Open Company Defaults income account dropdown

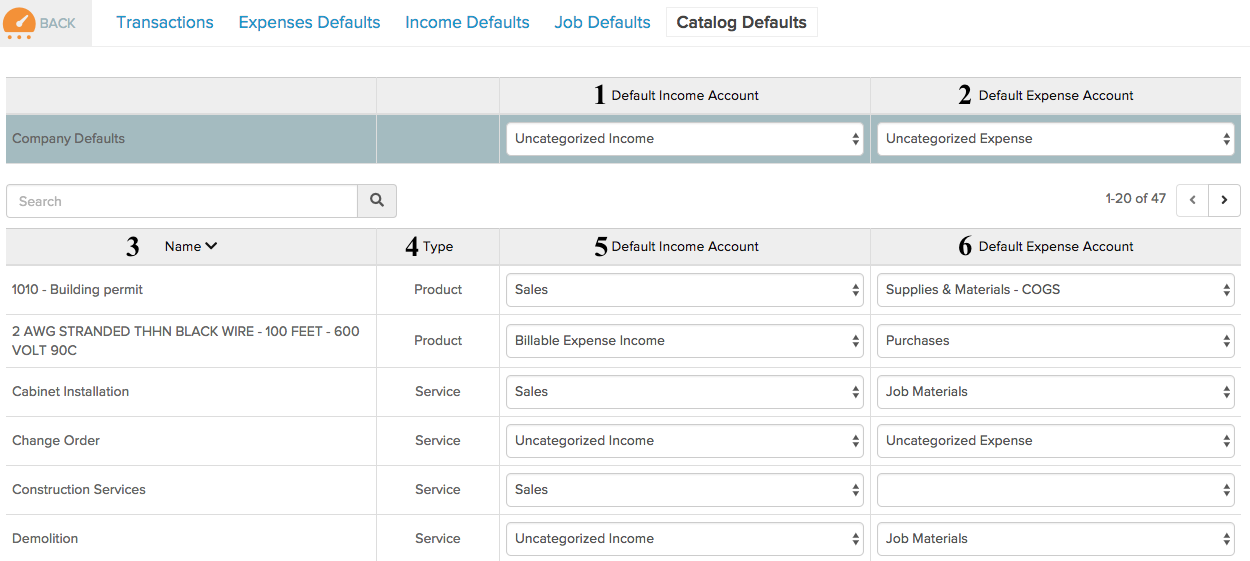click(x=685, y=139)
